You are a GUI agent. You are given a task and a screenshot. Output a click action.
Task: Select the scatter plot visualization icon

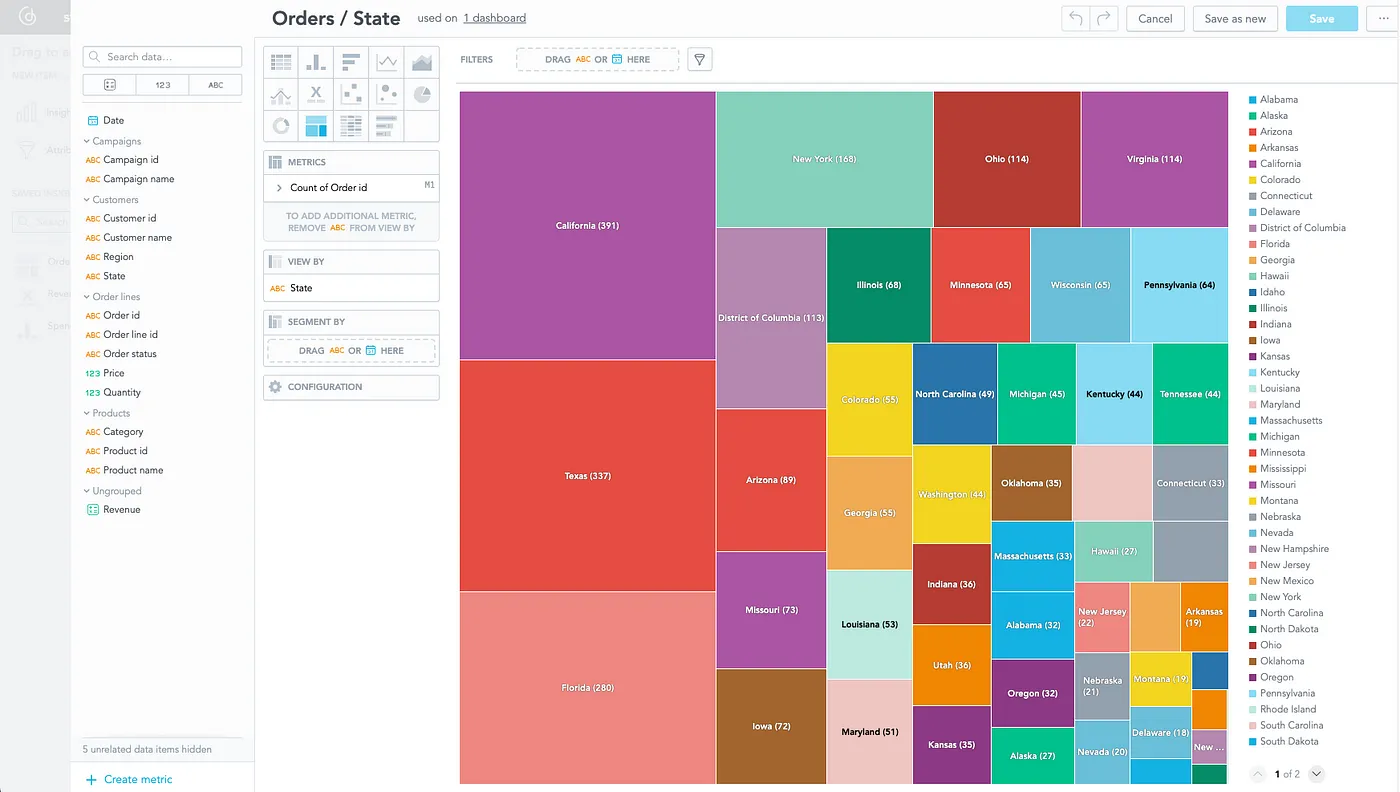[351, 94]
